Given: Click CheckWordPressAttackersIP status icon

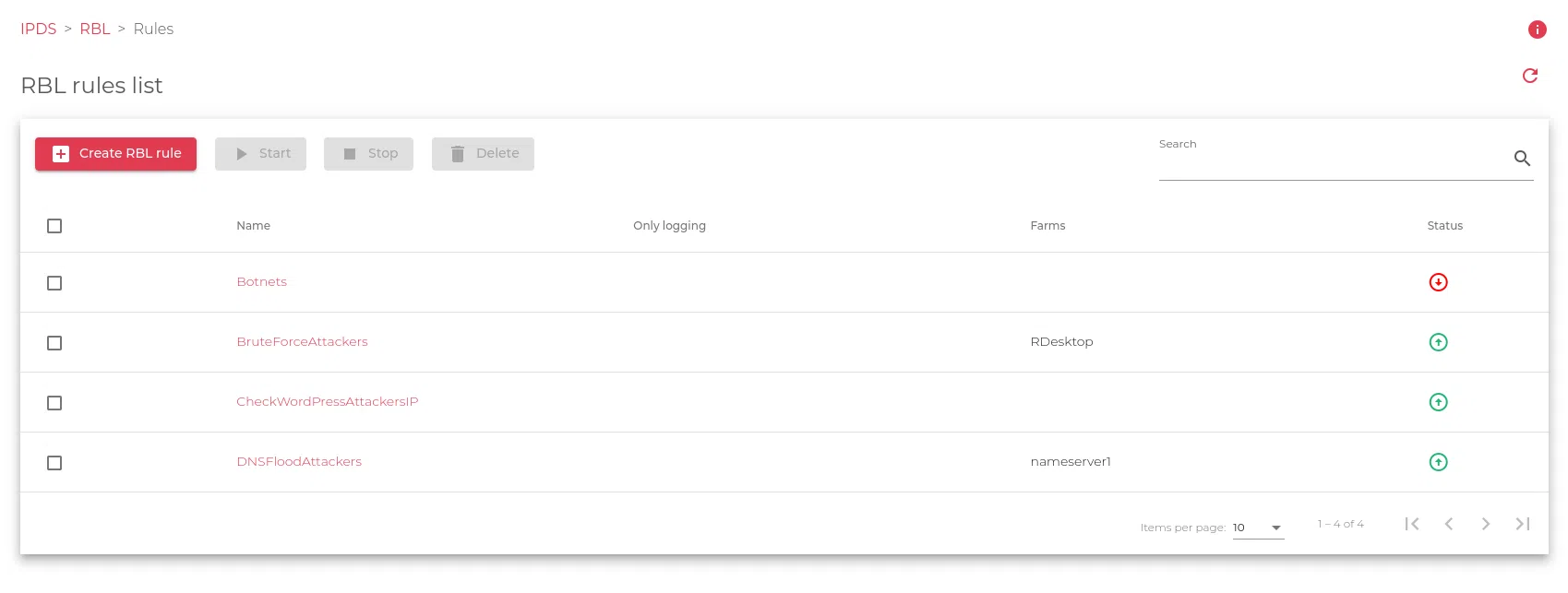Looking at the screenshot, I should click(x=1438, y=402).
